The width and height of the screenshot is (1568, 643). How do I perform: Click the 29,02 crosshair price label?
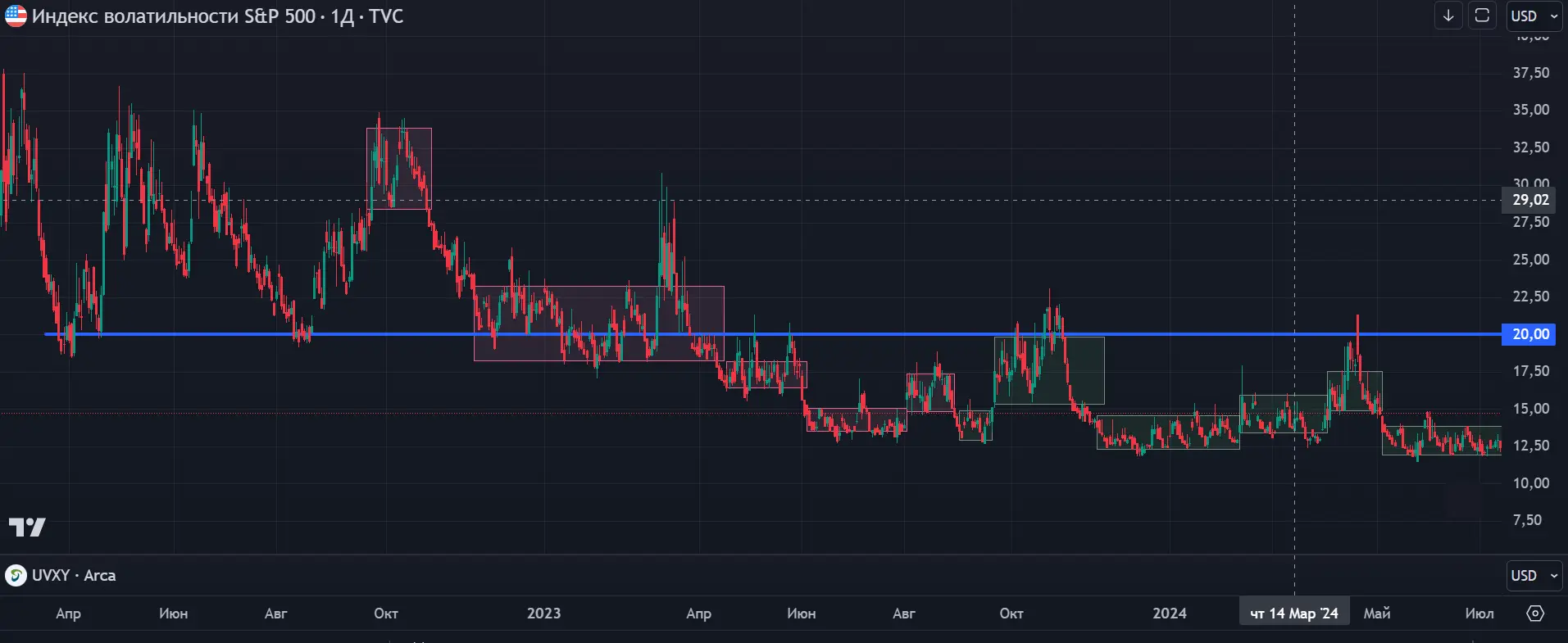1529,200
